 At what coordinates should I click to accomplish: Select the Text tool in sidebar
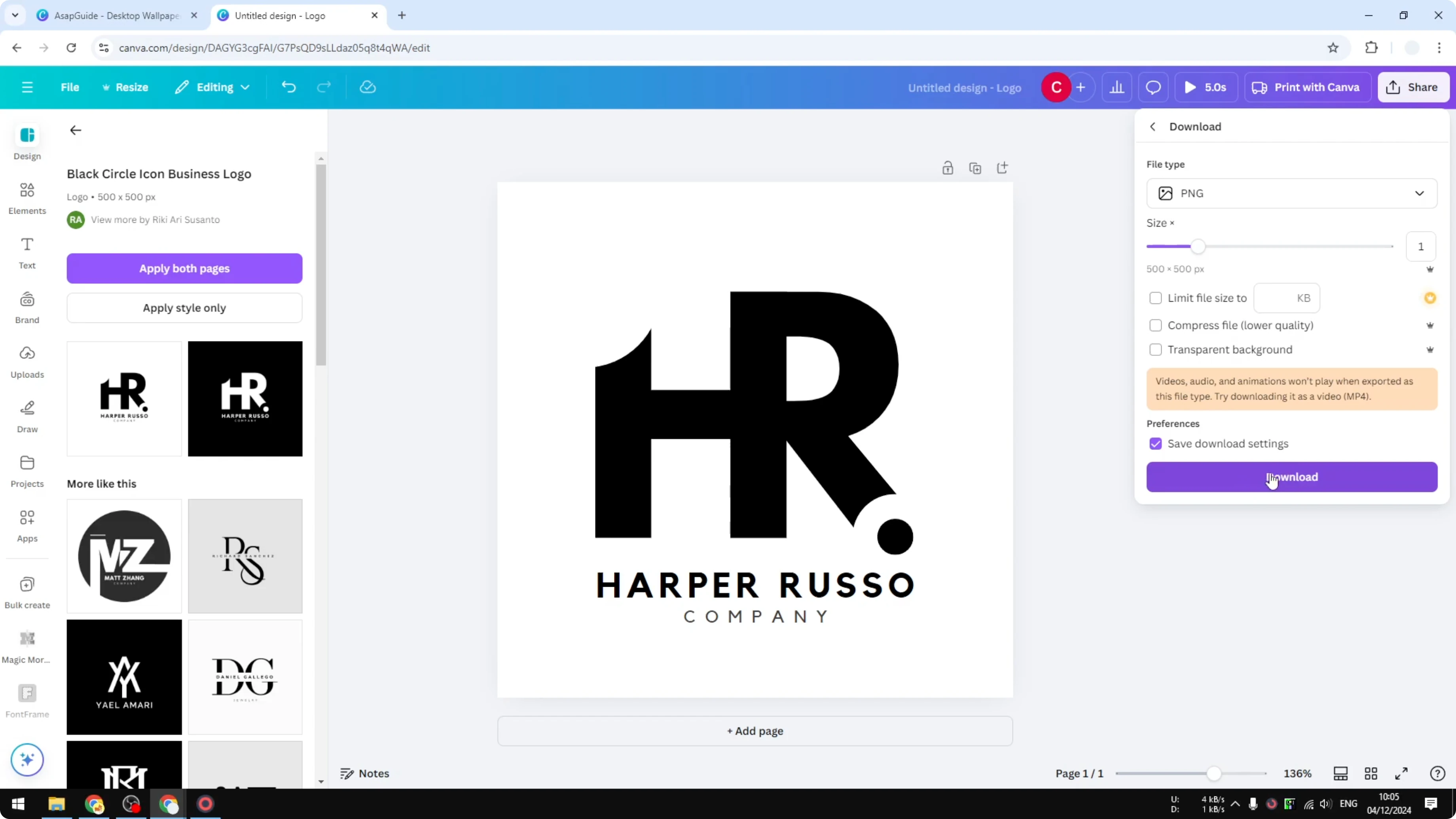27,252
